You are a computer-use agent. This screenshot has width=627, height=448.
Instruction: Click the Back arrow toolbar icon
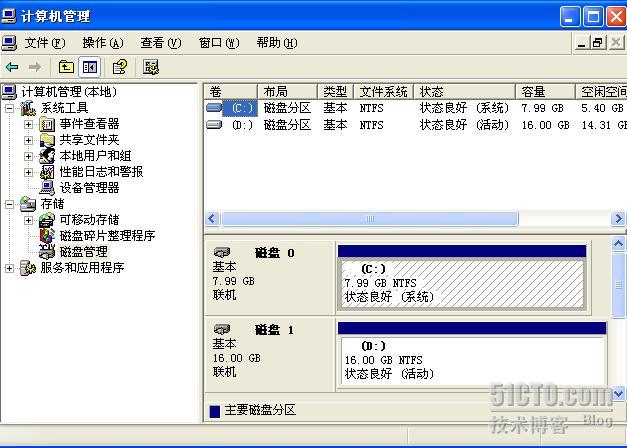(x=12, y=67)
